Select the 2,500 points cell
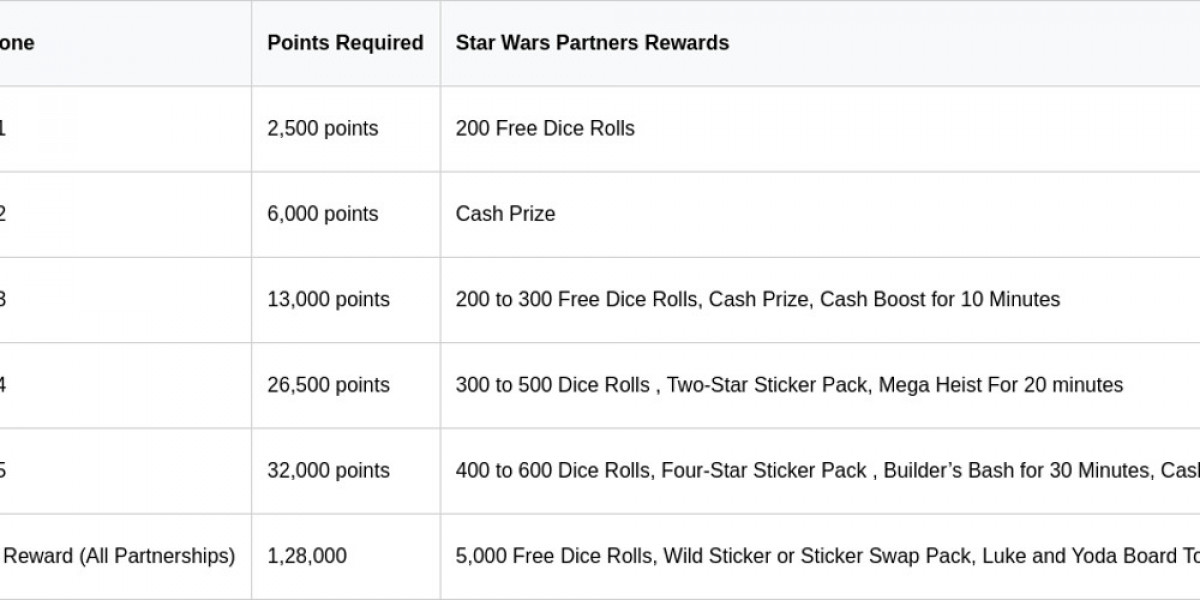This screenshot has height=600, width=1200. coord(323,129)
